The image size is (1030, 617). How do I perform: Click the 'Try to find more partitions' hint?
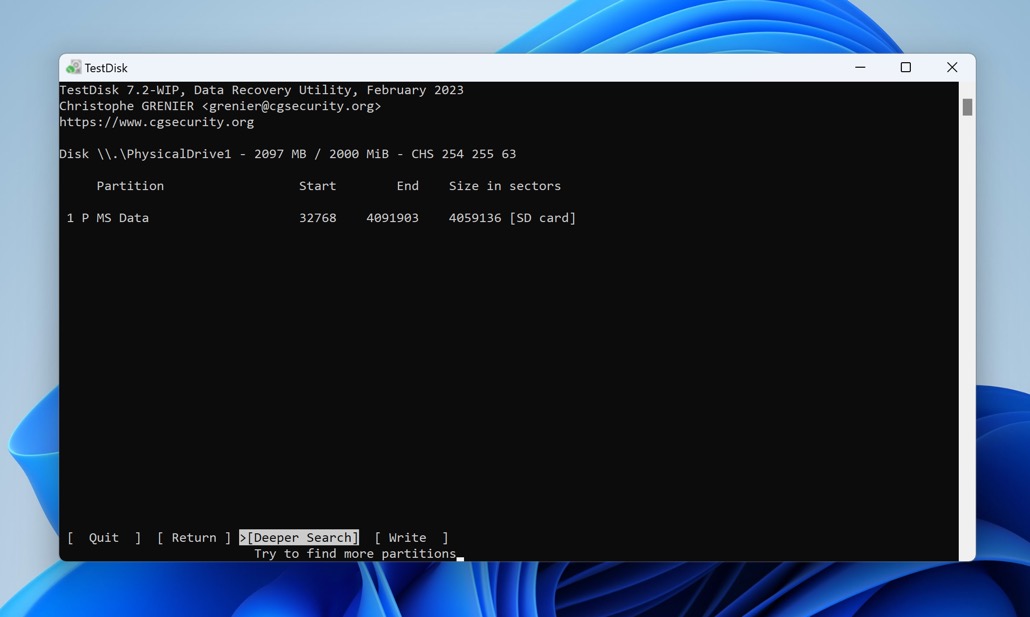tap(355, 554)
